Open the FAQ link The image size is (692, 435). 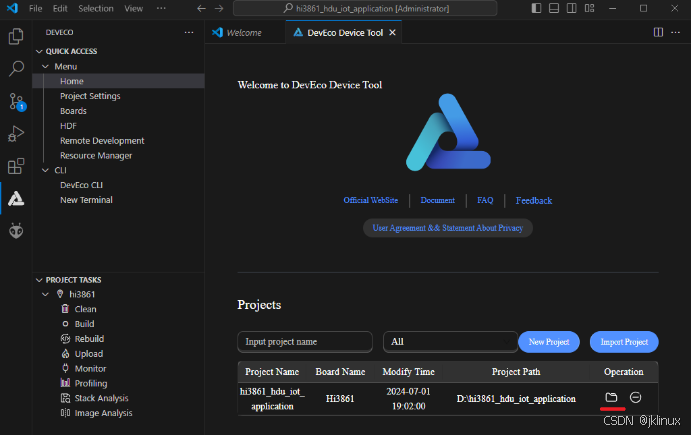[485, 200]
